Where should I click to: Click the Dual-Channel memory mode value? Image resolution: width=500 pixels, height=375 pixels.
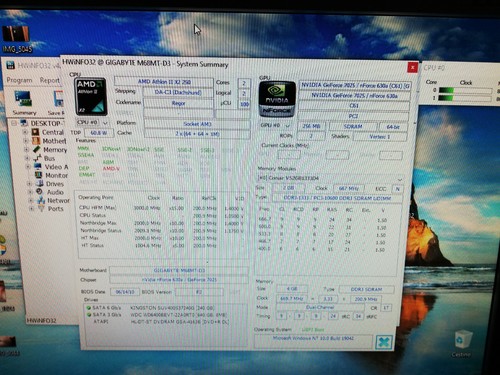click(320, 307)
